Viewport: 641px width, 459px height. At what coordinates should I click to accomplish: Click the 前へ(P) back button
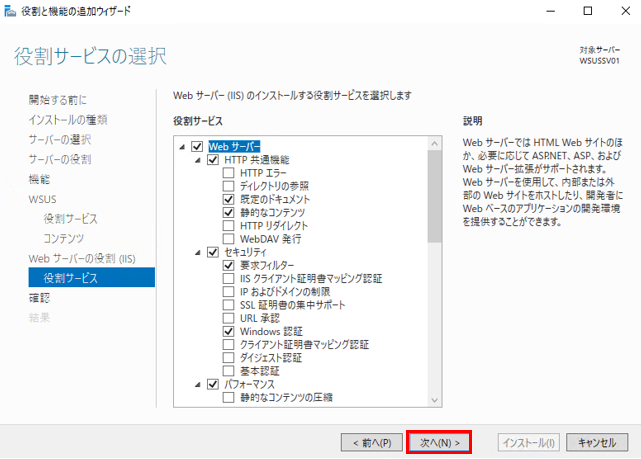(372, 441)
